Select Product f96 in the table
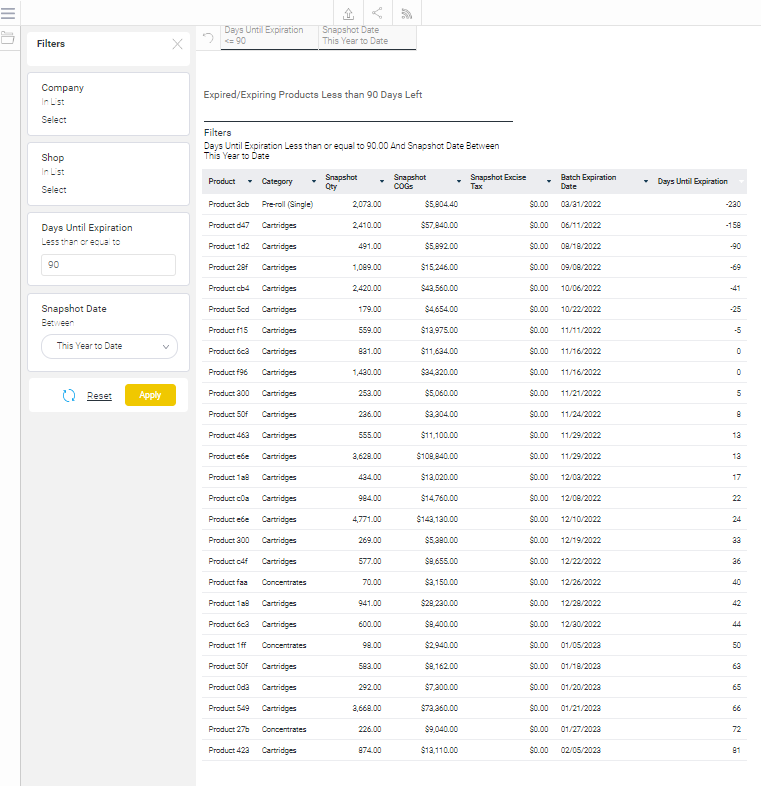 point(228,372)
